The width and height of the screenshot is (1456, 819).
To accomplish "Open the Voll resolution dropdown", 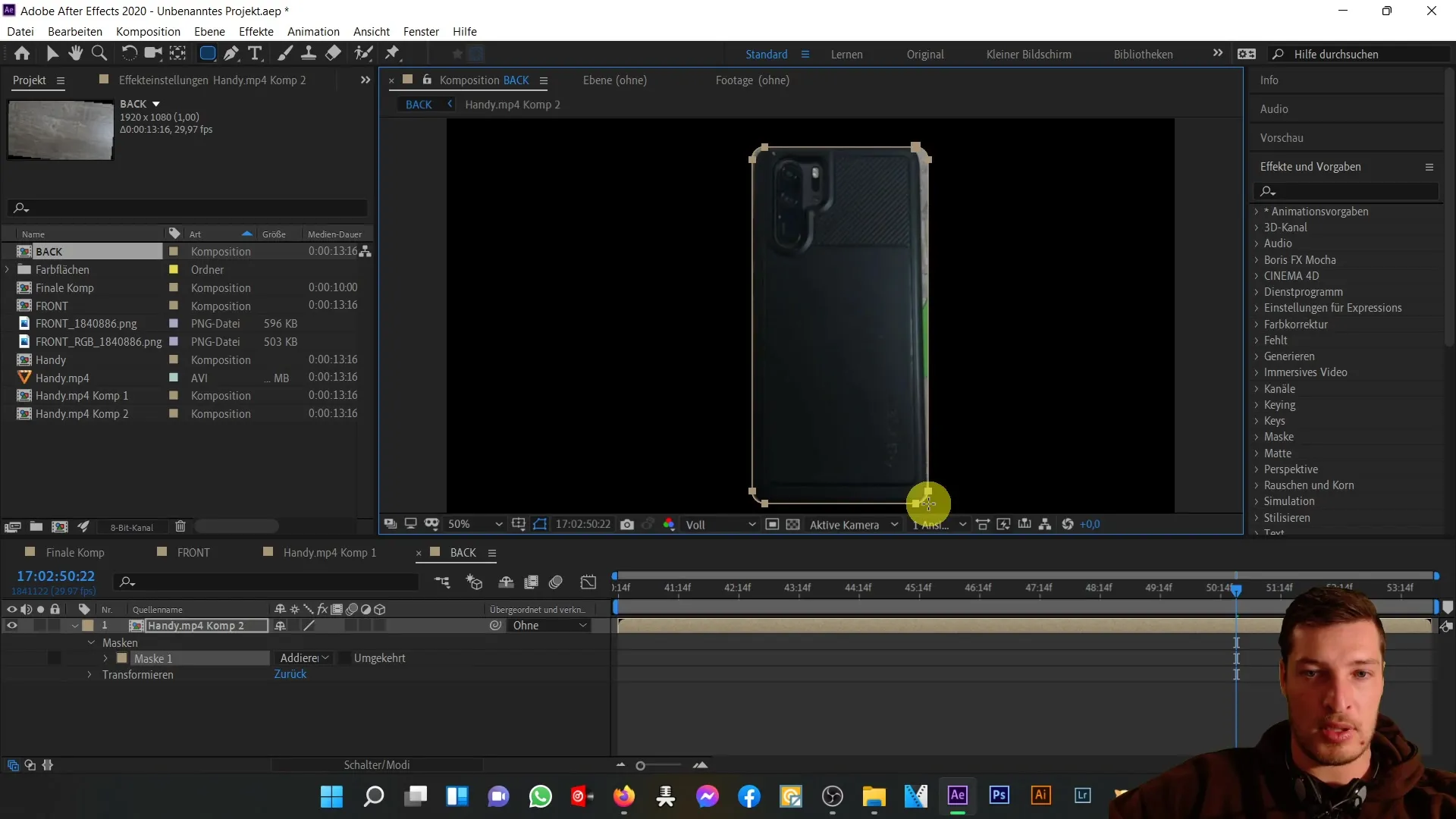I will pos(720,524).
